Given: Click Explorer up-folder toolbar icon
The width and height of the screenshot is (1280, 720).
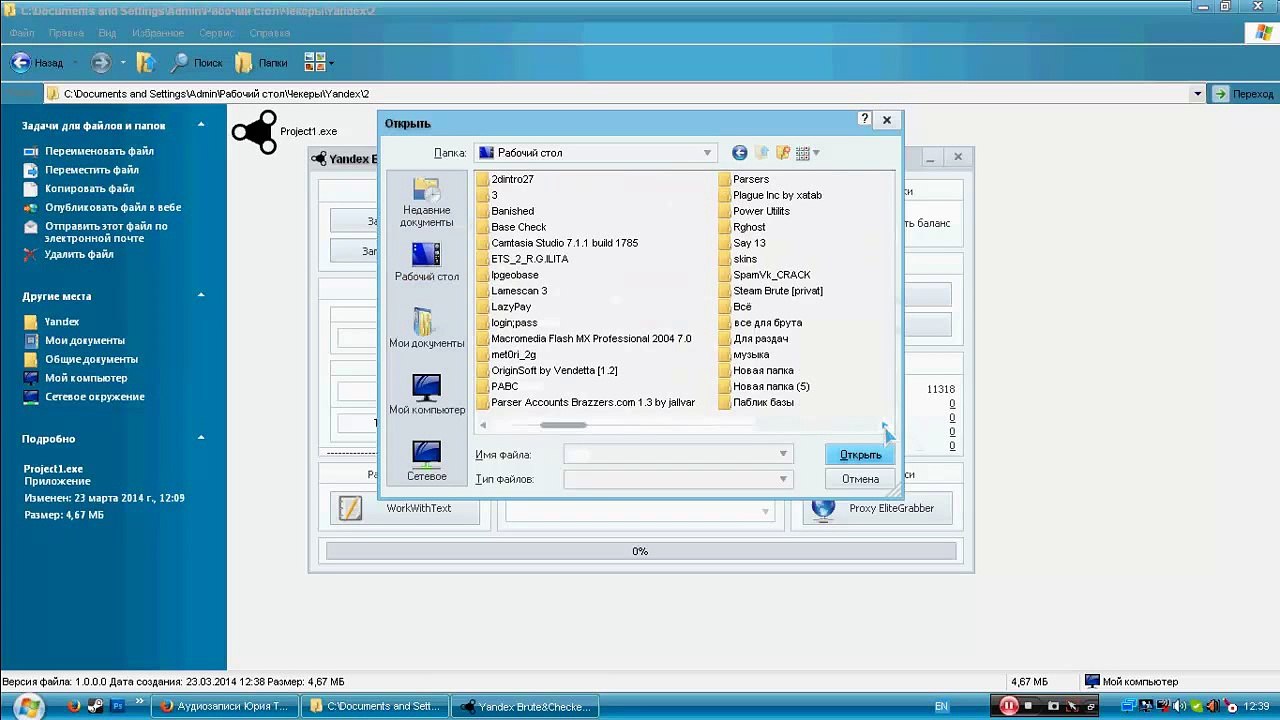Looking at the screenshot, I should click(146, 63).
